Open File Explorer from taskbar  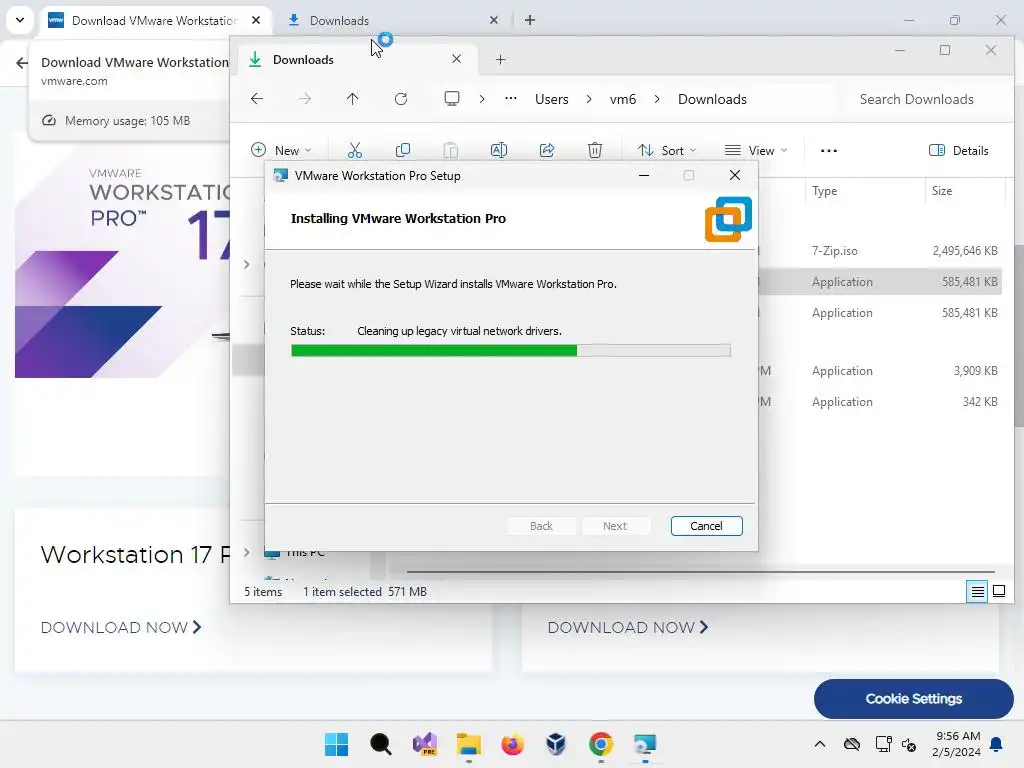(x=469, y=744)
